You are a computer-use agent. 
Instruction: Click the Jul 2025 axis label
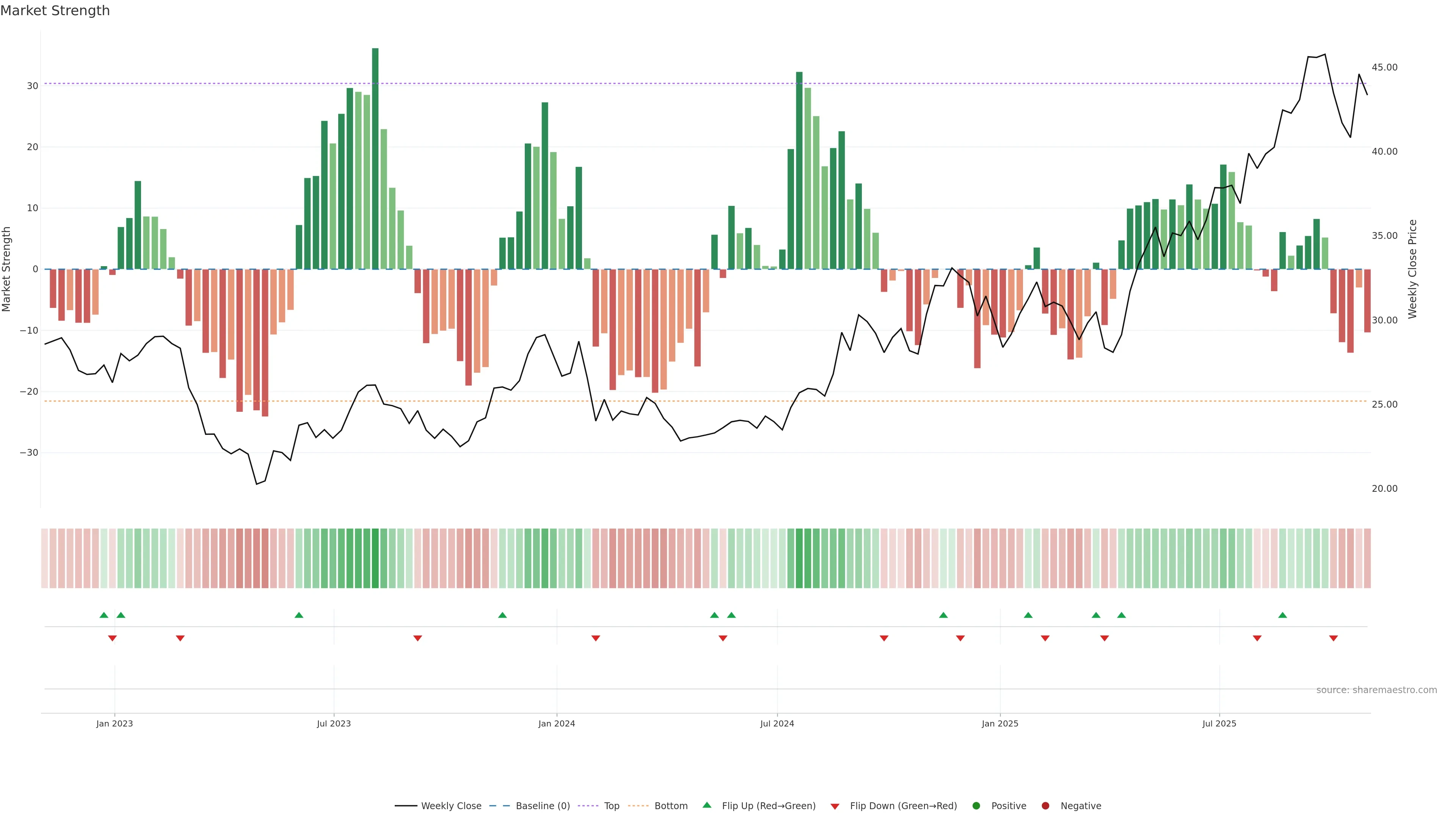pos(1219,723)
